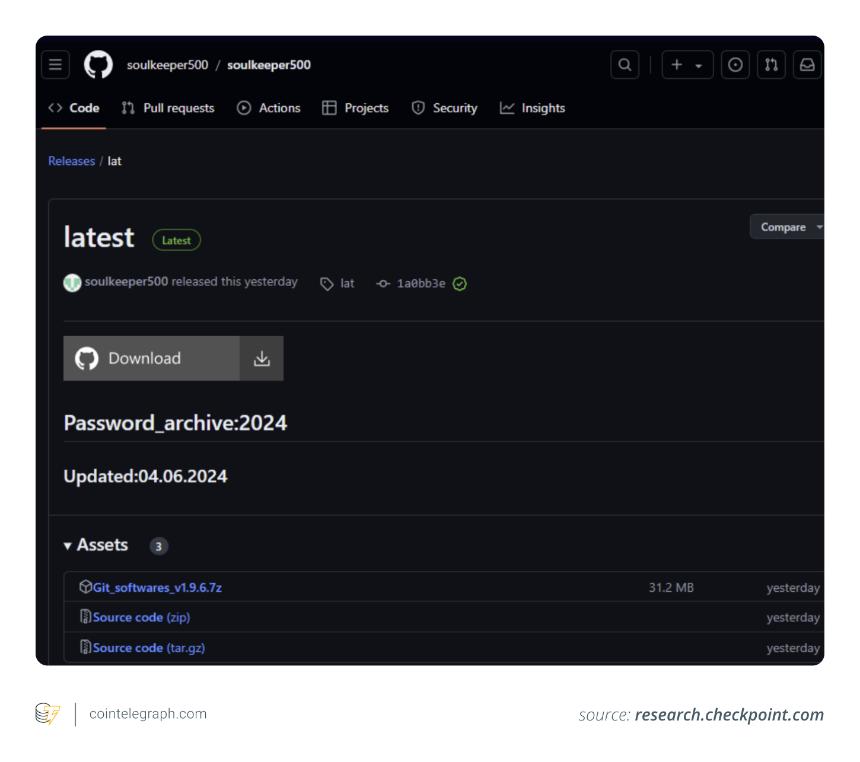Click 'lat' in the breadcrumb
860x762 pixels.
tap(114, 161)
